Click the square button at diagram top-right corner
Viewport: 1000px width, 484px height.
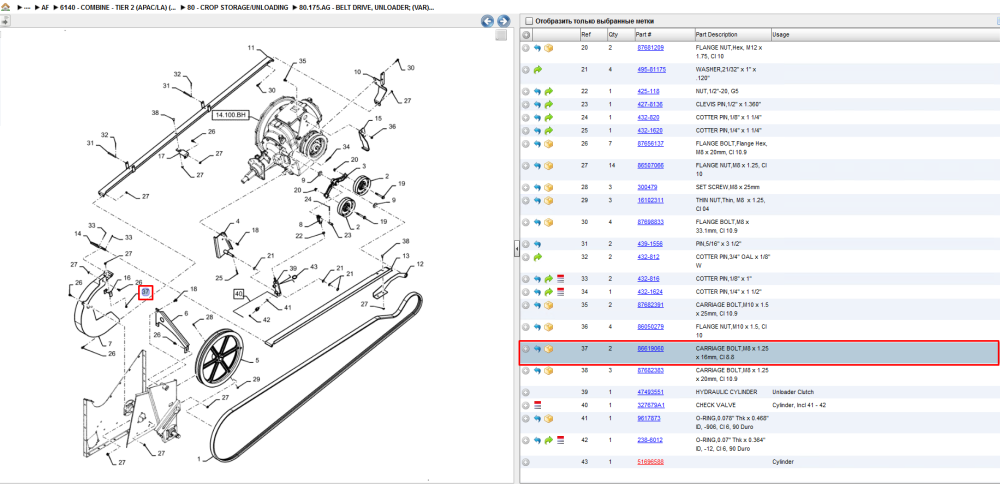click(501, 34)
